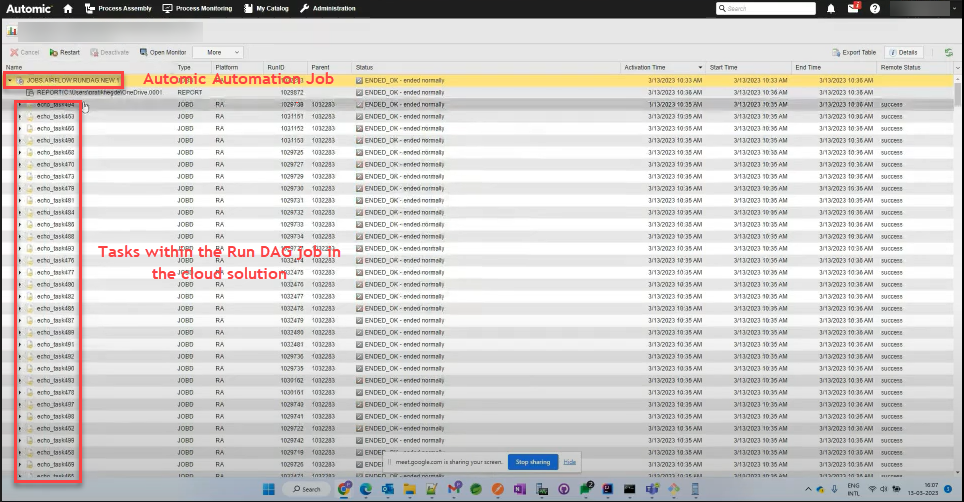The image size is (964, 502).
Task: Open Google Chrome from the taskbar
Action: tap(344, 489)
